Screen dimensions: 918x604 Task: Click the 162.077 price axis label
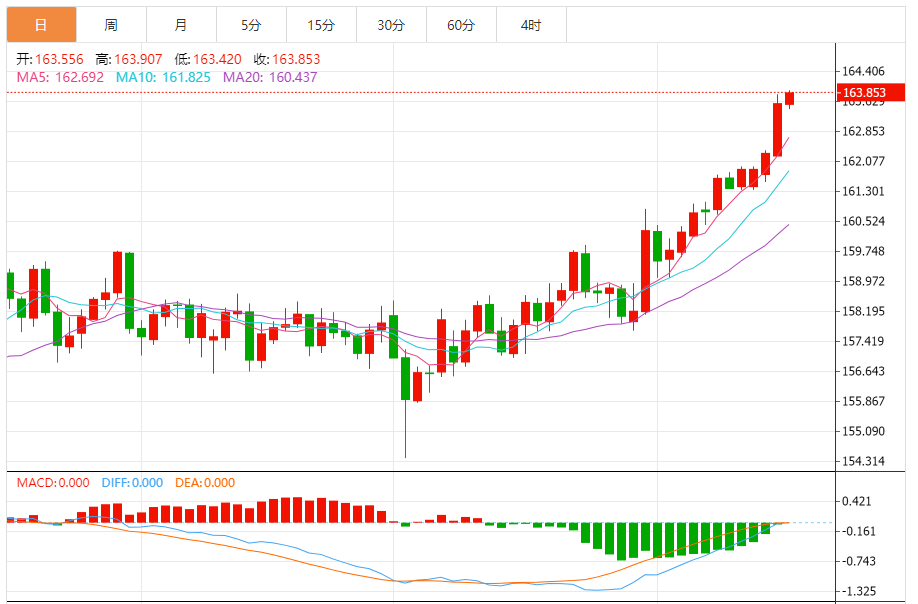point(863,161)
